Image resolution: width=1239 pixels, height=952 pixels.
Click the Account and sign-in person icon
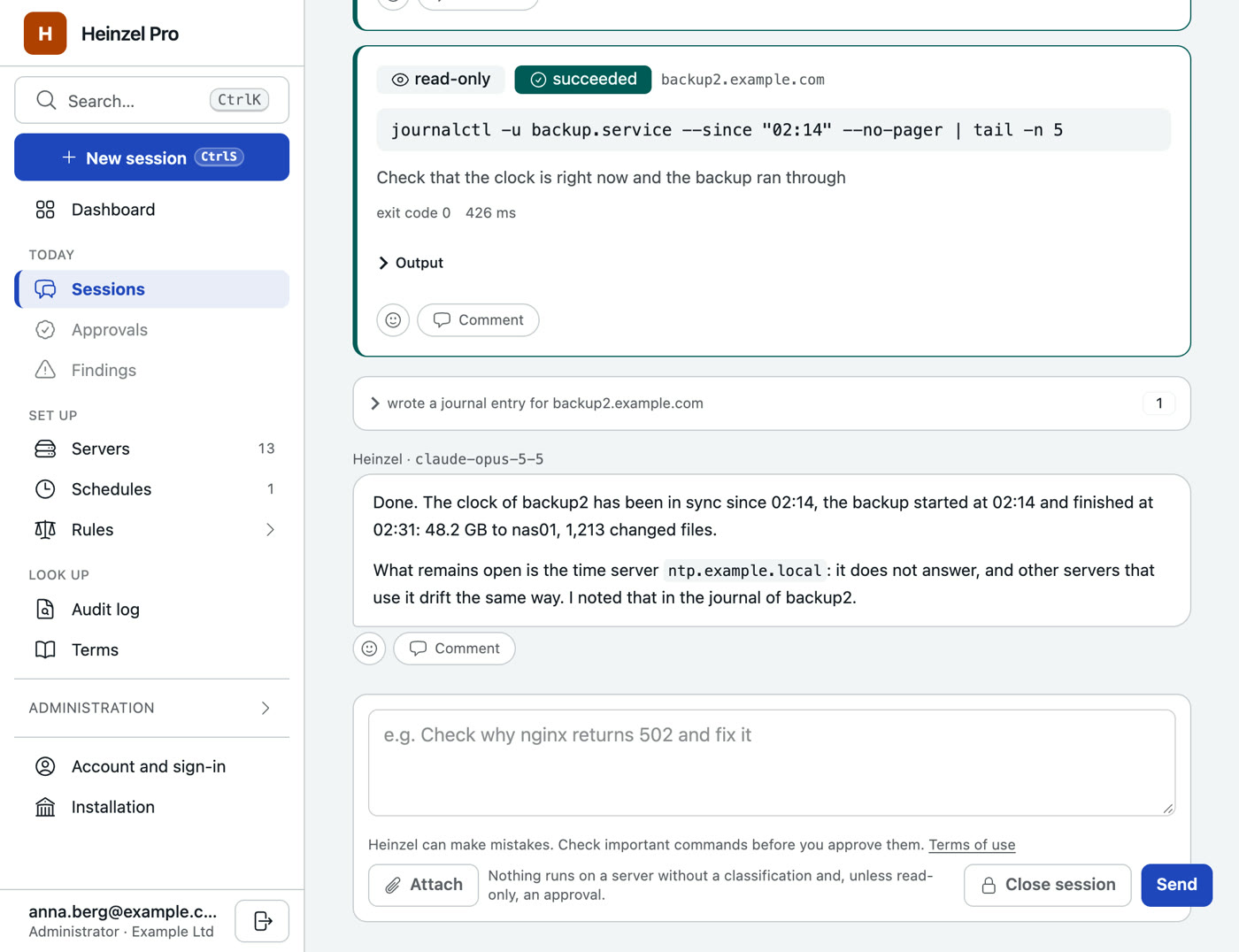pos(45,766)
